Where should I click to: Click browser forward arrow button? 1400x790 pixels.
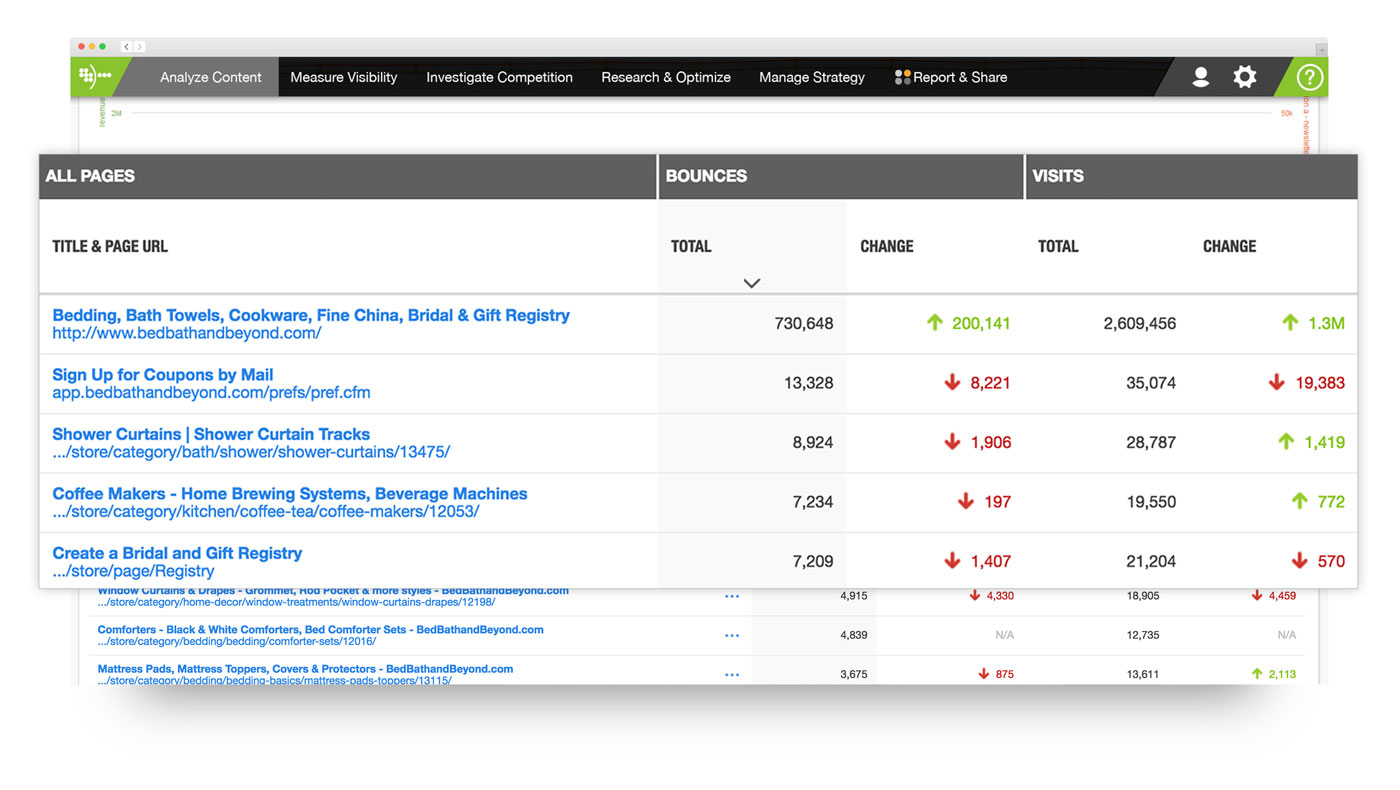(x=139, y=47)
